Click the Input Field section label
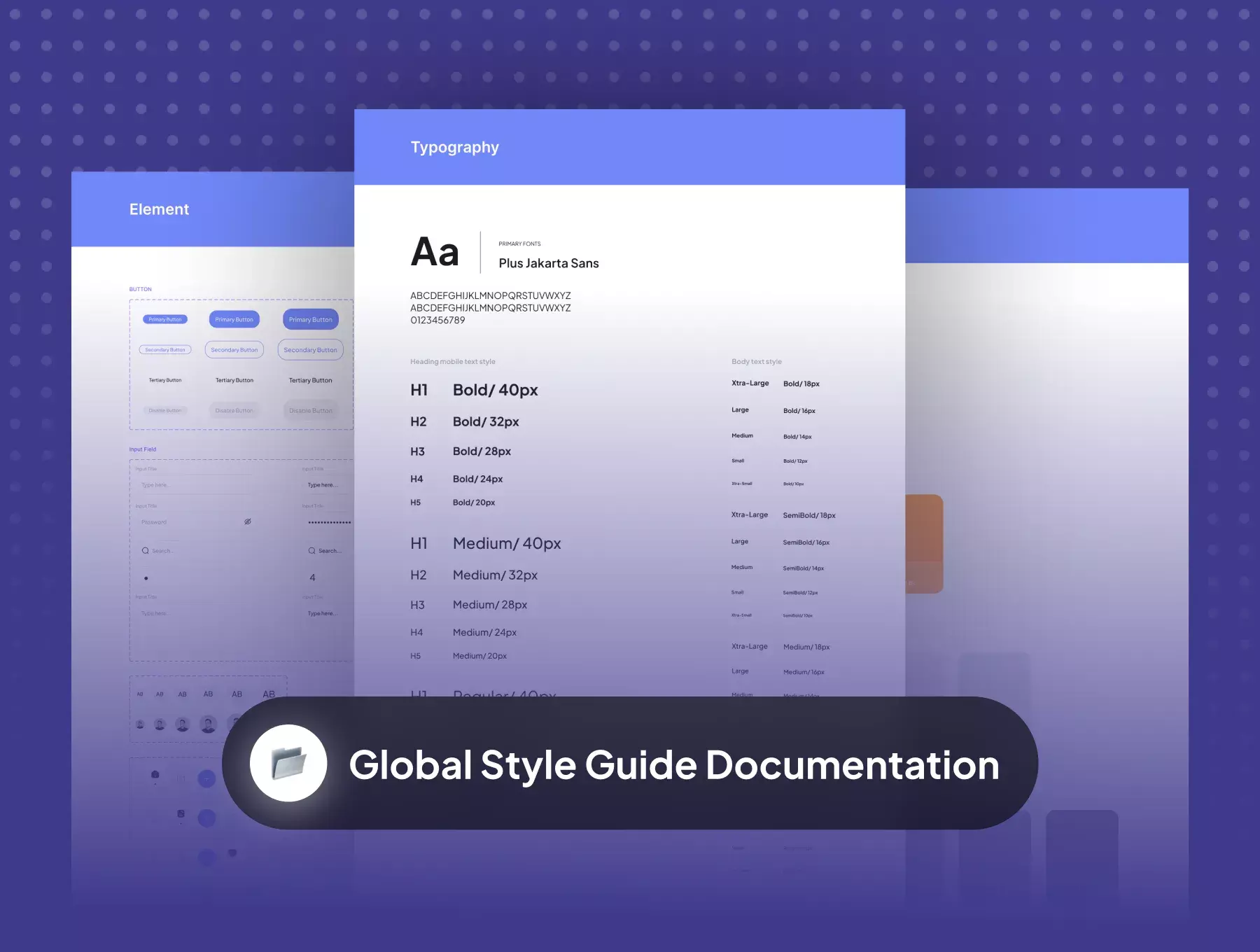Image resolution: width=1260 pixels, height=952 pixels. pos(143,449)
